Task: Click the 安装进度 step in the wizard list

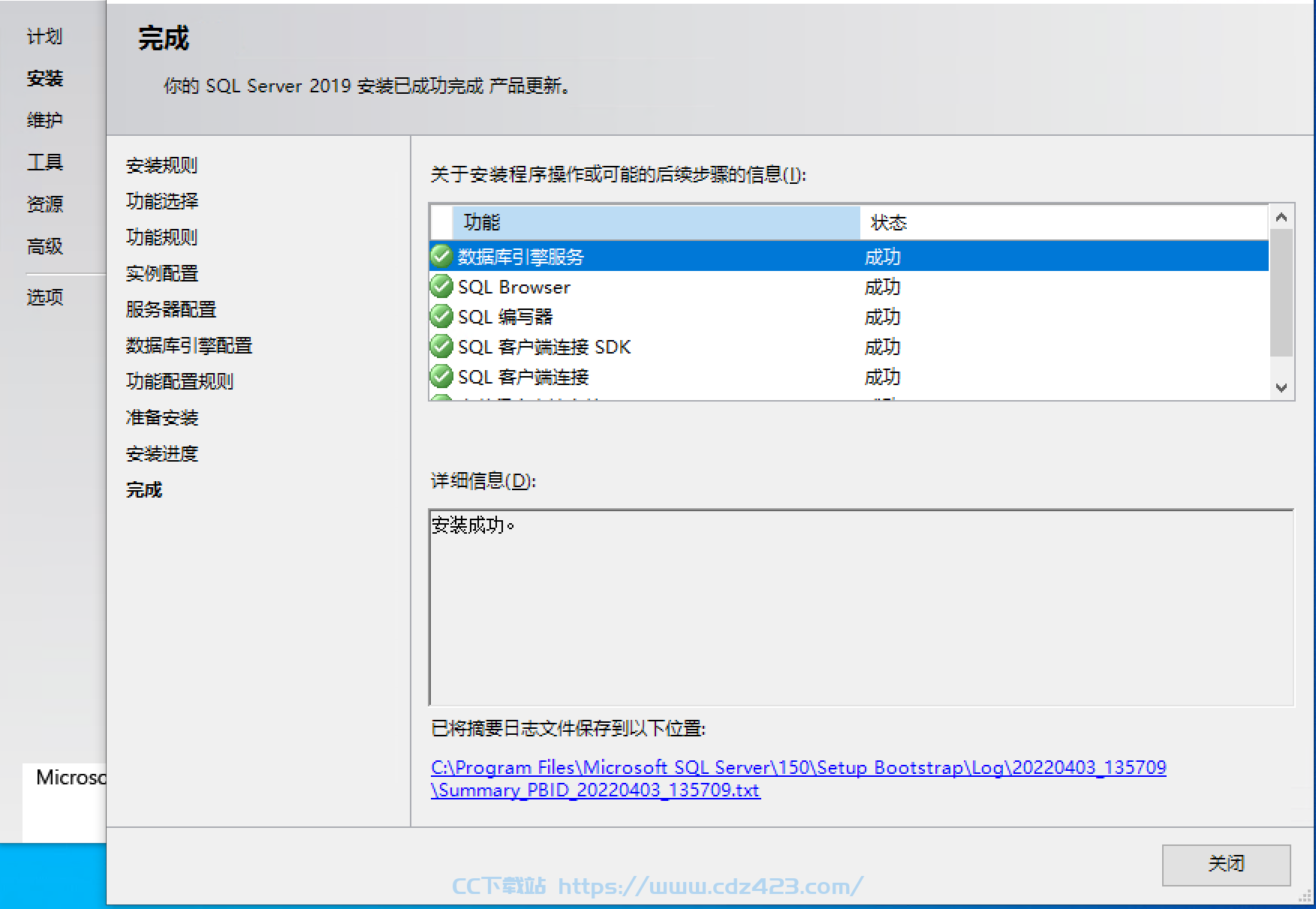Action: click(x=161, y=453)
